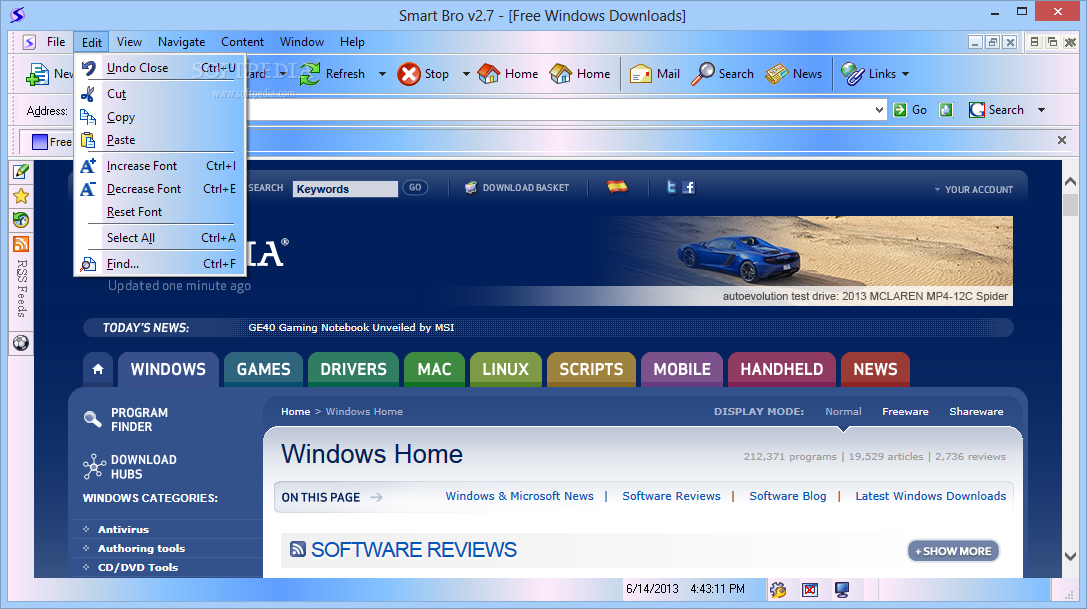This screenshot has height=609, width=1087.
Task: Expand the Refresh dropdown arrow
Action: click(x=382, y=74)
